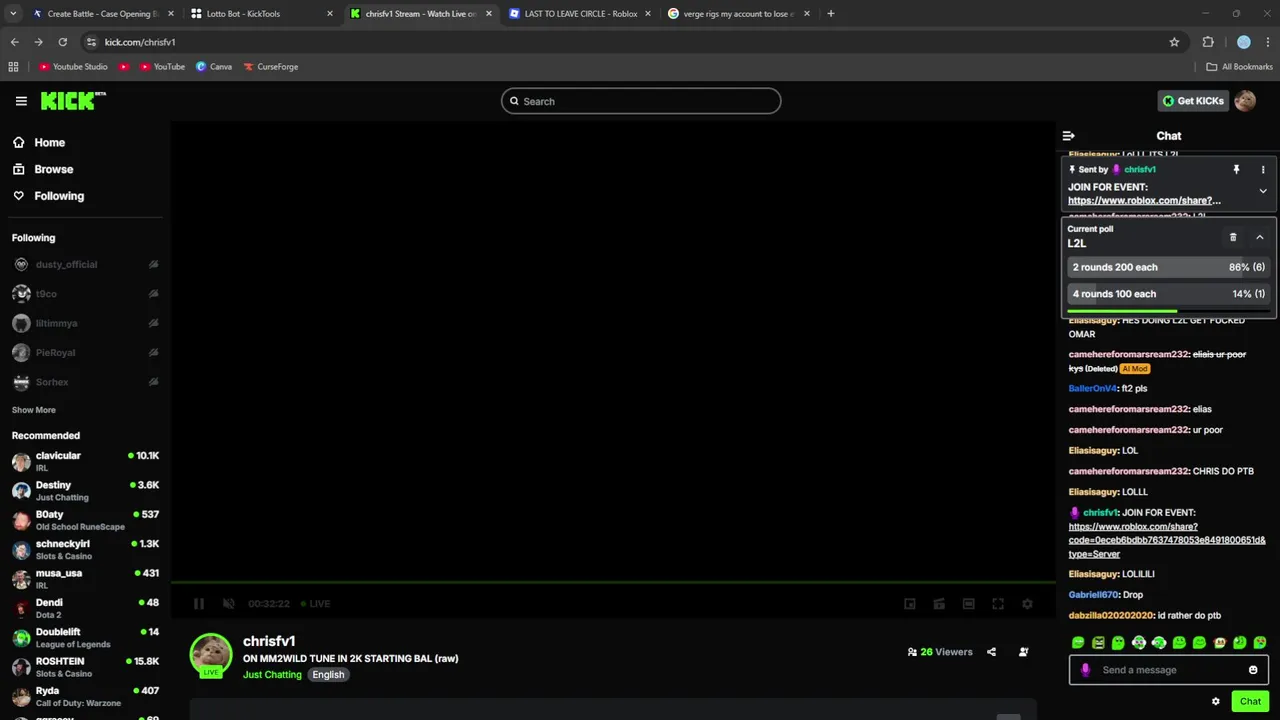Delete the current poll with the trash icon

1233,237
